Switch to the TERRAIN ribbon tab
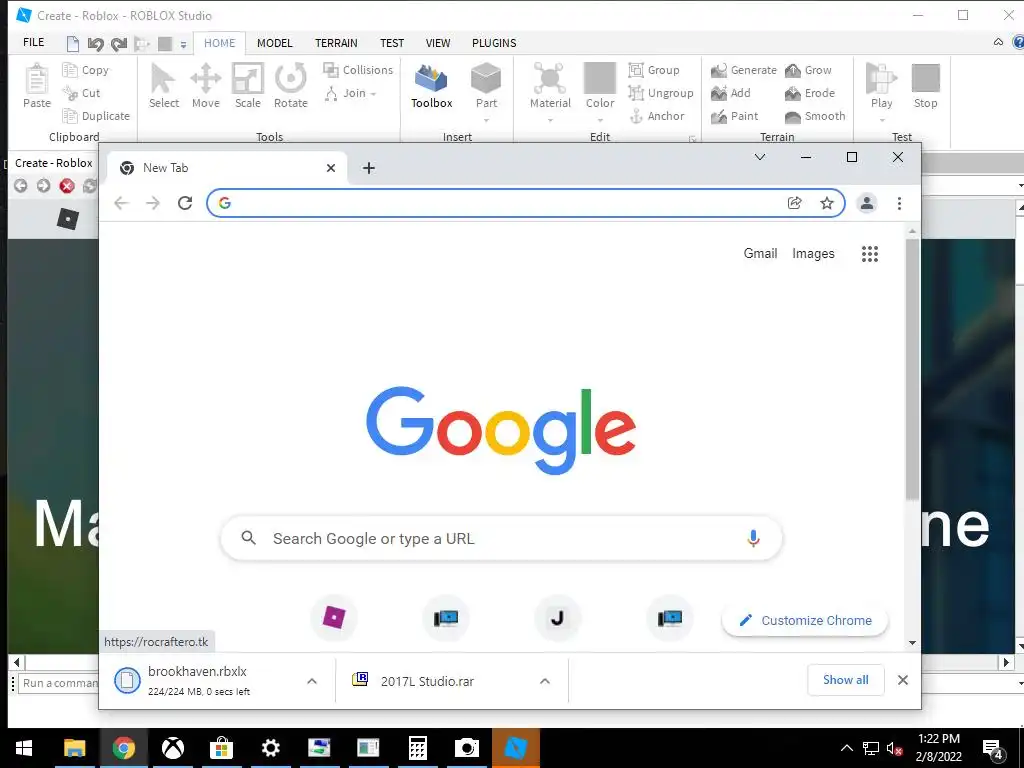Viewport: 1024px width, 768px height. click(x=336, y=43)
